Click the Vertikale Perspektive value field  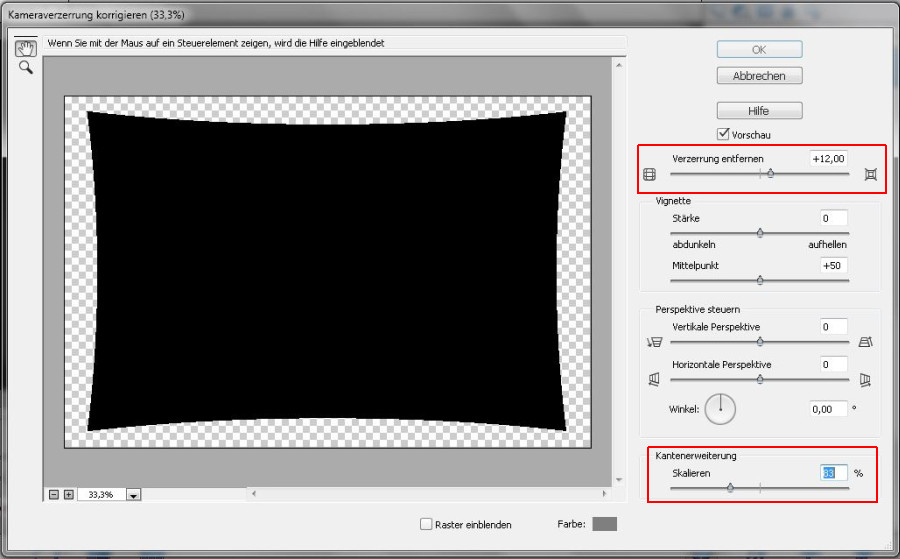point(834,327)
